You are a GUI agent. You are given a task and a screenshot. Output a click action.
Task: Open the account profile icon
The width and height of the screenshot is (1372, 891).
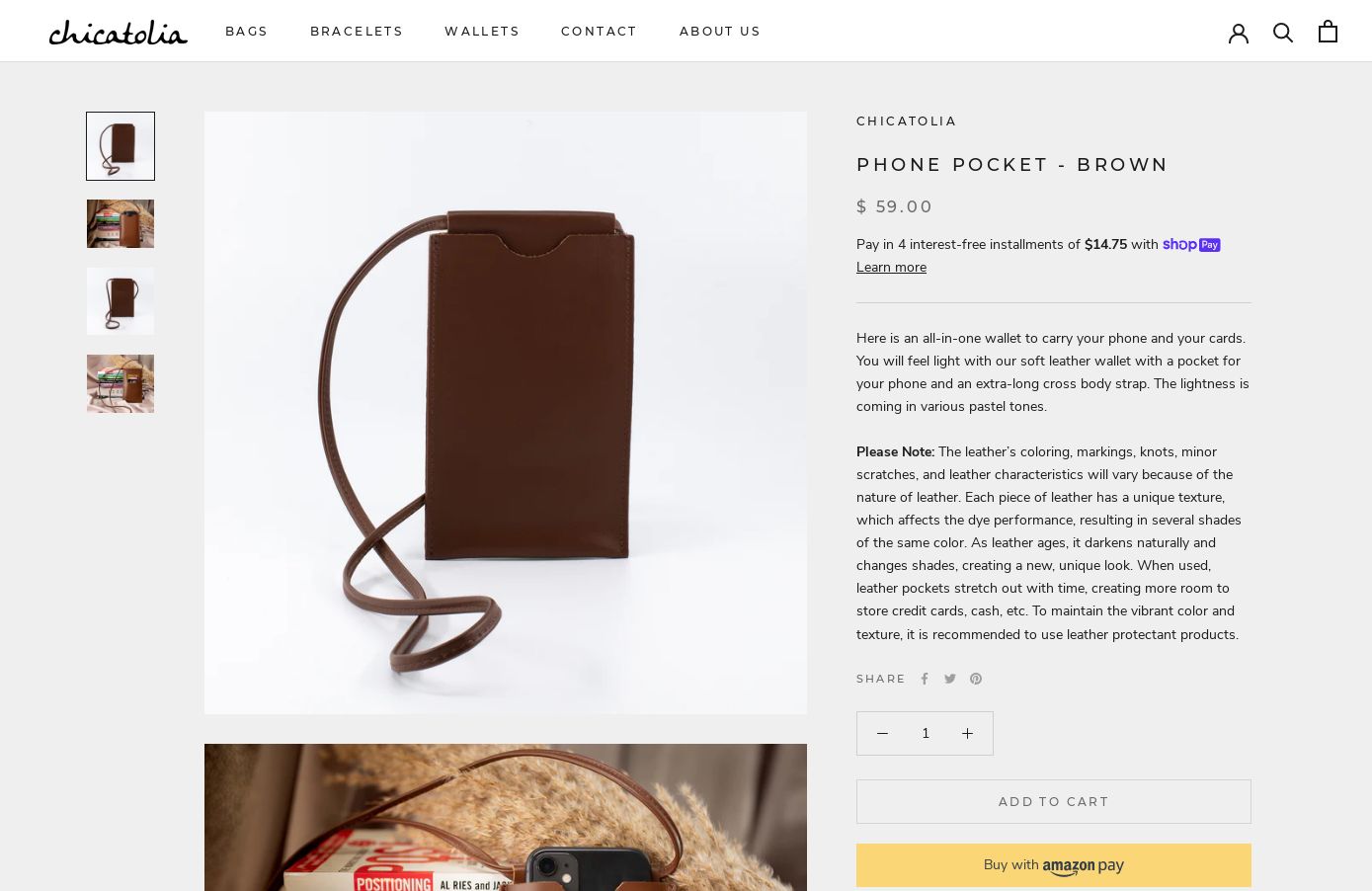tap(1239, 33)
